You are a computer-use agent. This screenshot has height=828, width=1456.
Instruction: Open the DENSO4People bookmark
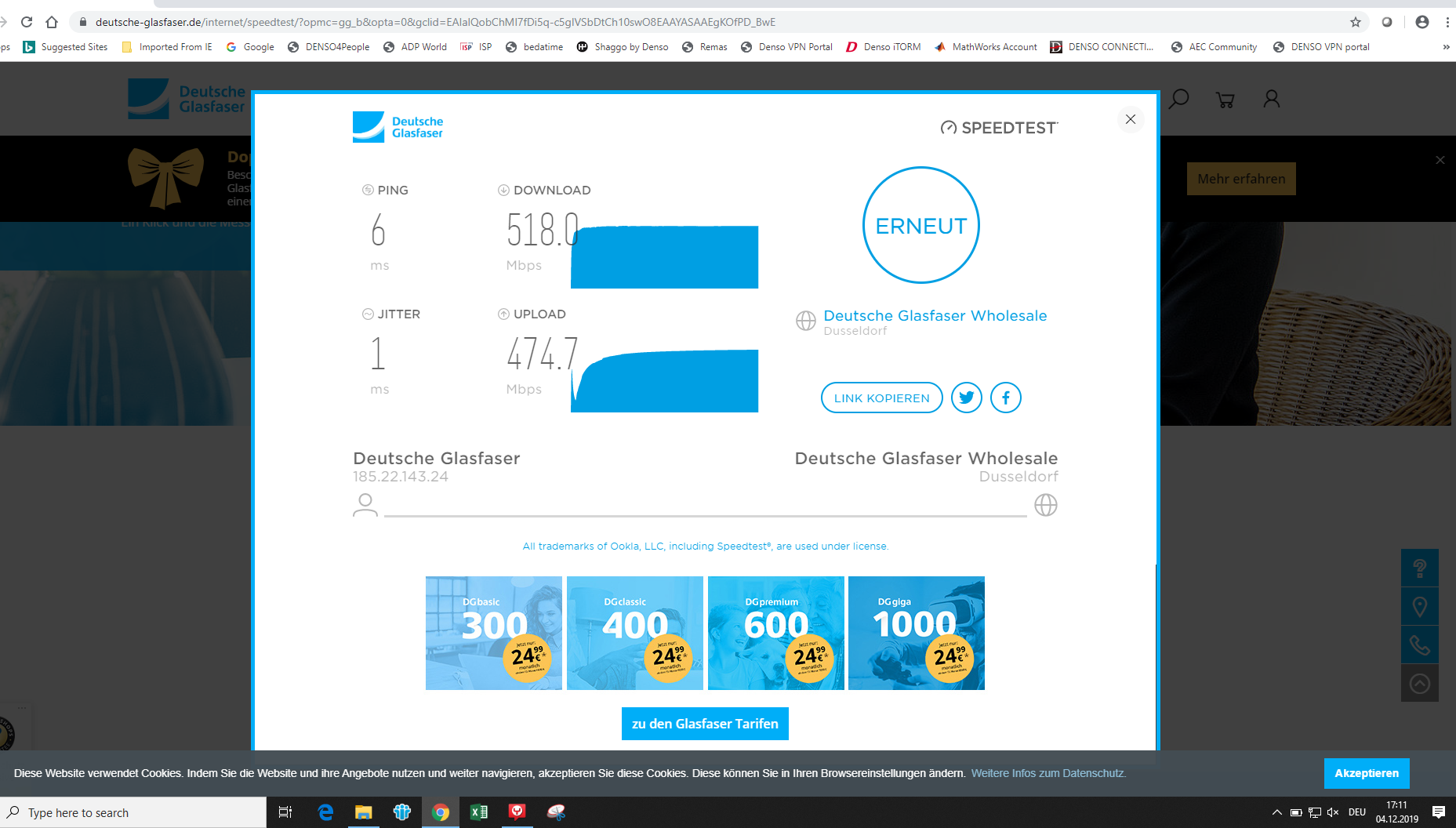[x=329, y=47]
